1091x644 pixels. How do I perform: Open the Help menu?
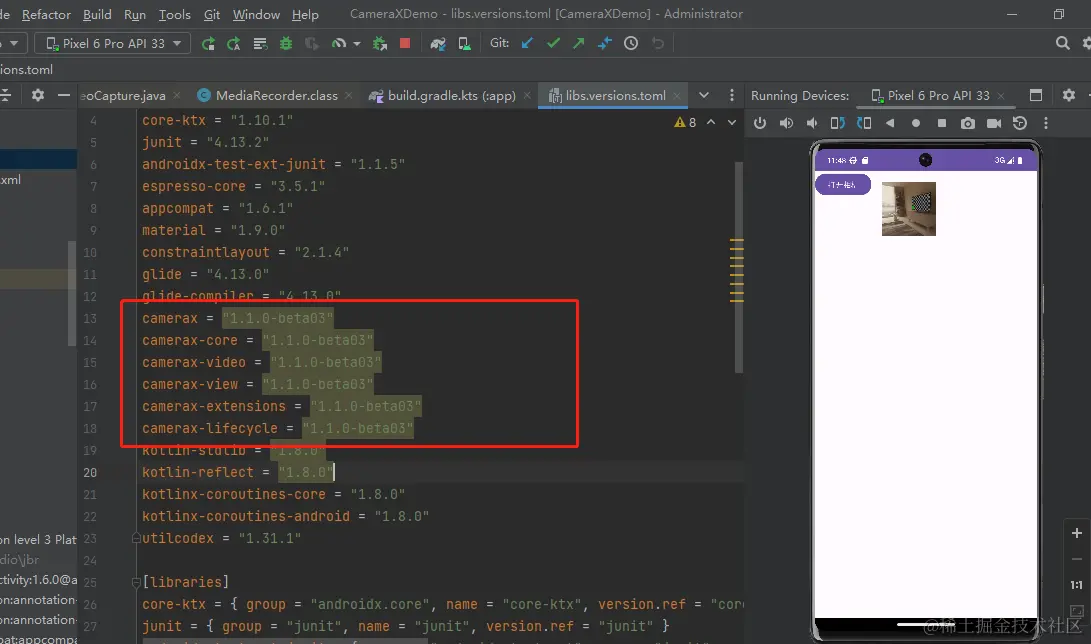[x=305, y=14]
